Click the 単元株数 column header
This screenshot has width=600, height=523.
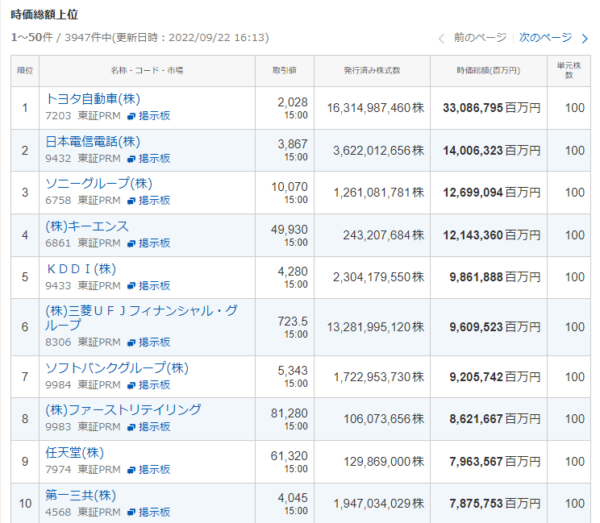(x=569, y=70)
